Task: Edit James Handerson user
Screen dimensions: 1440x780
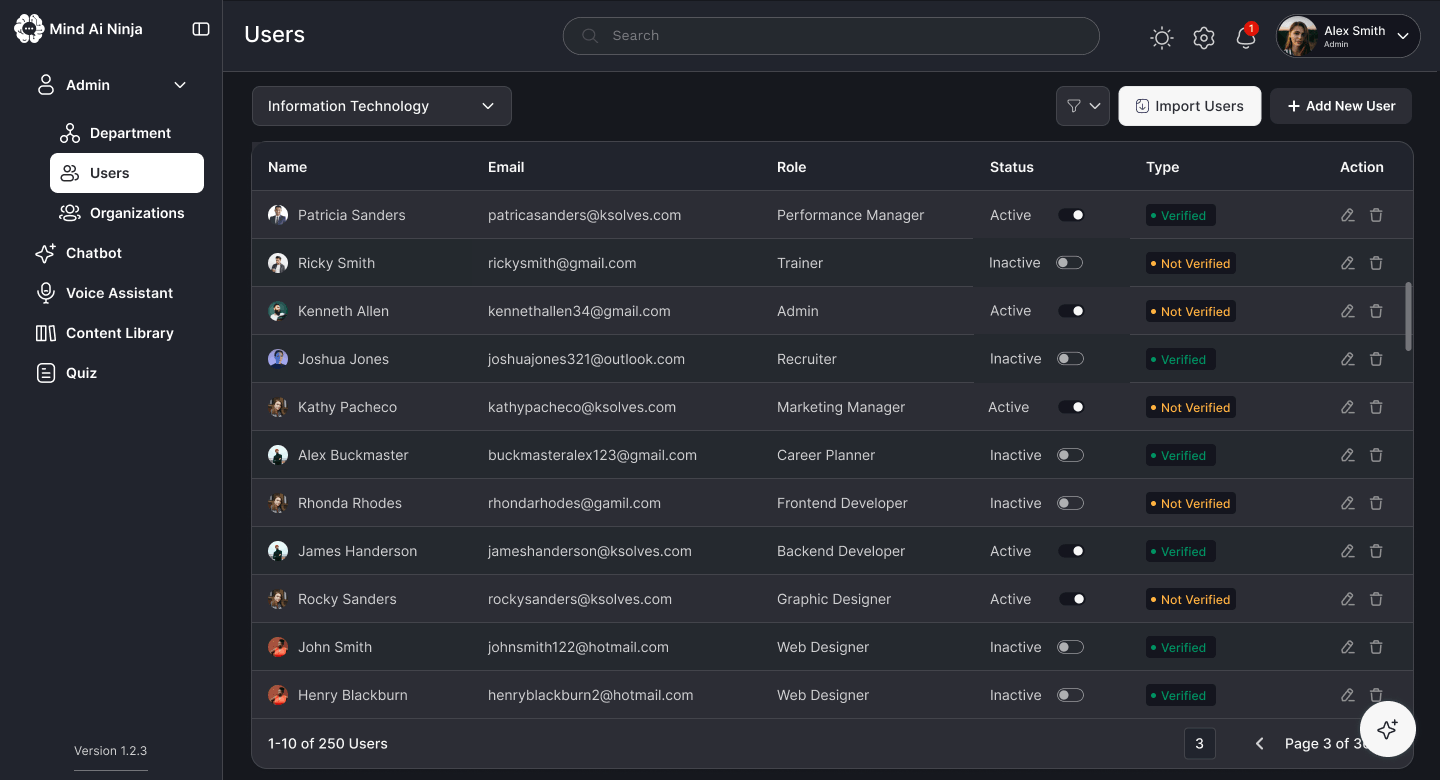Action: coord(1348,551)
